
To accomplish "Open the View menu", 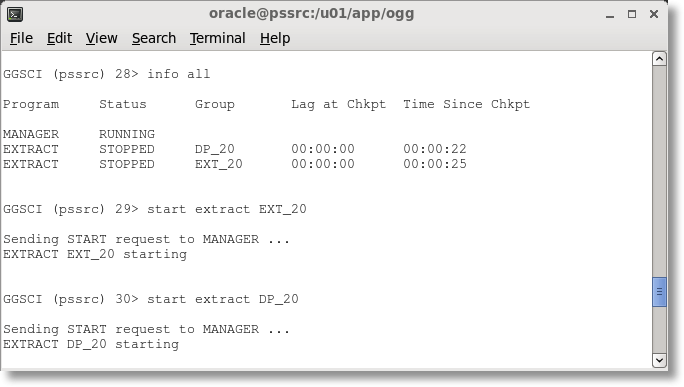I will (x=102, y=38).
